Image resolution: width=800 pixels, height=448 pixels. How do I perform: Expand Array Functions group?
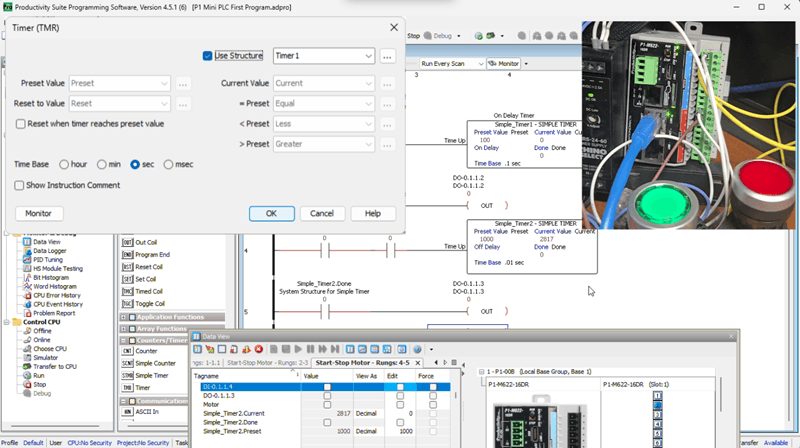pos(124,329)
